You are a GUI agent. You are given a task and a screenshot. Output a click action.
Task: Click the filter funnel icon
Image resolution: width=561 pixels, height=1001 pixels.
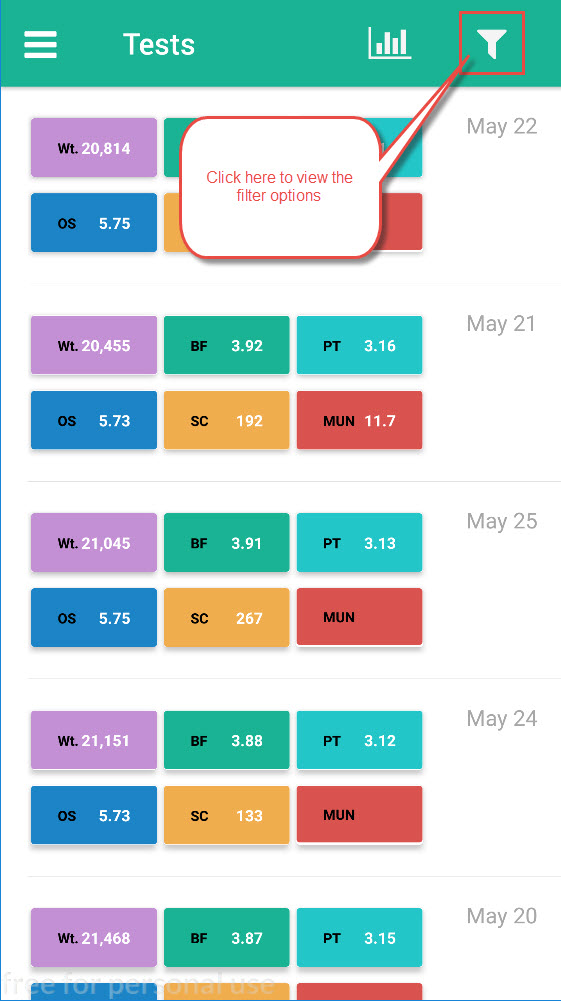pos(492,44)
